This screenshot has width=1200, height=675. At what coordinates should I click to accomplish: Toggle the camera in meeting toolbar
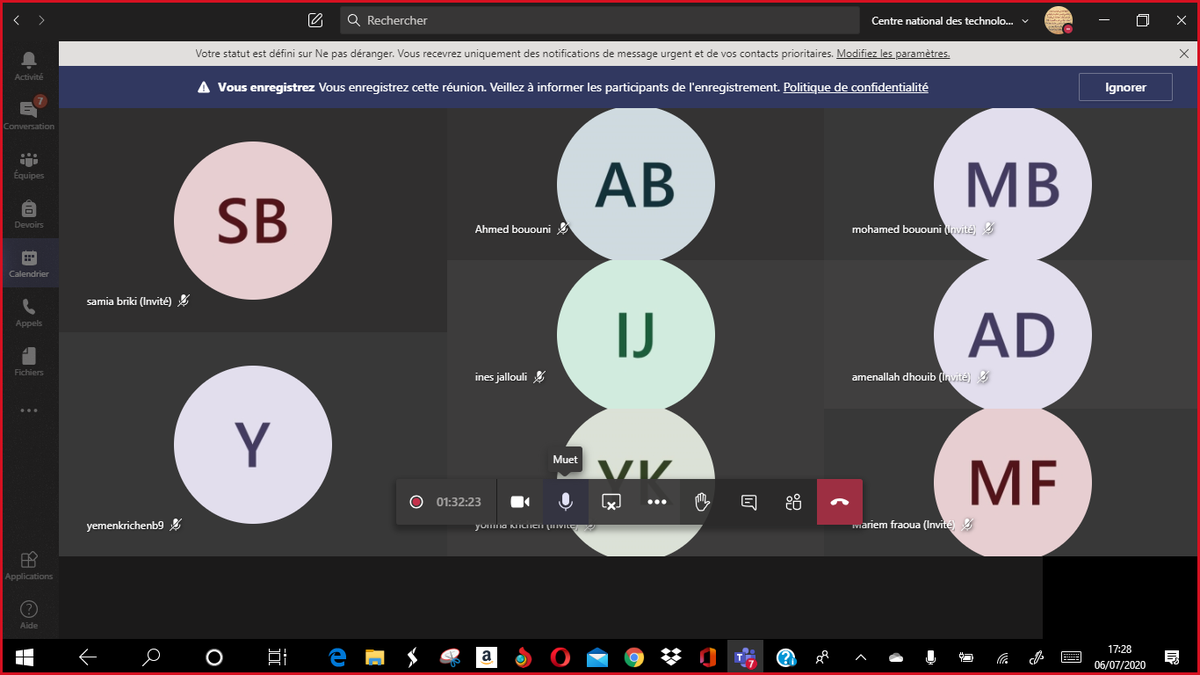tap(520, 502)
